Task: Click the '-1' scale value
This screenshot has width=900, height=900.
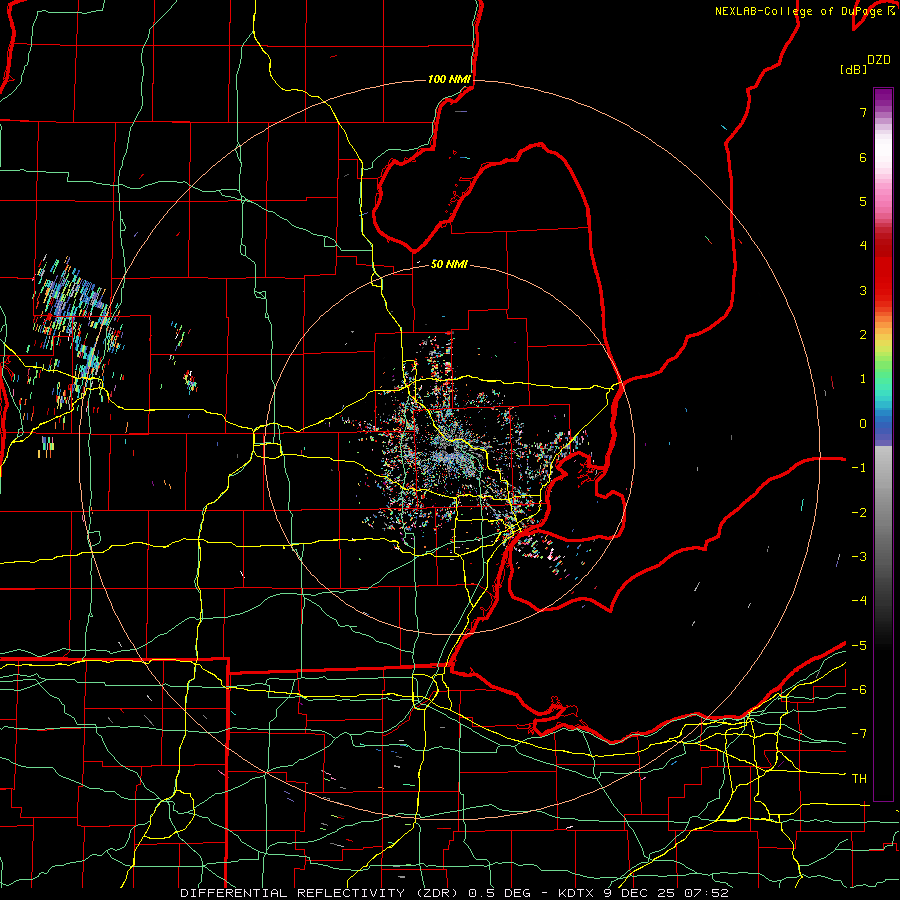Action: [859, 468]
